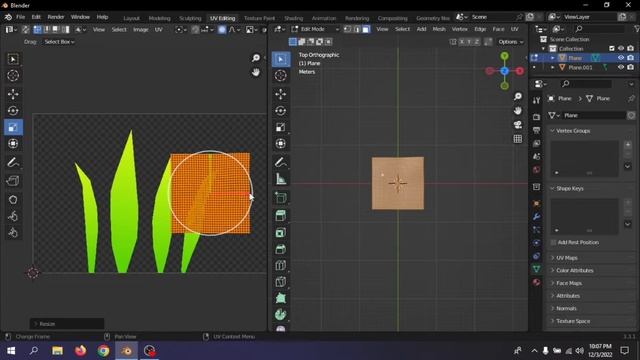Open the Material properties tab
The height and width of the screenshot is (360, 640).
pyautogui.click(x=536, y=282)
